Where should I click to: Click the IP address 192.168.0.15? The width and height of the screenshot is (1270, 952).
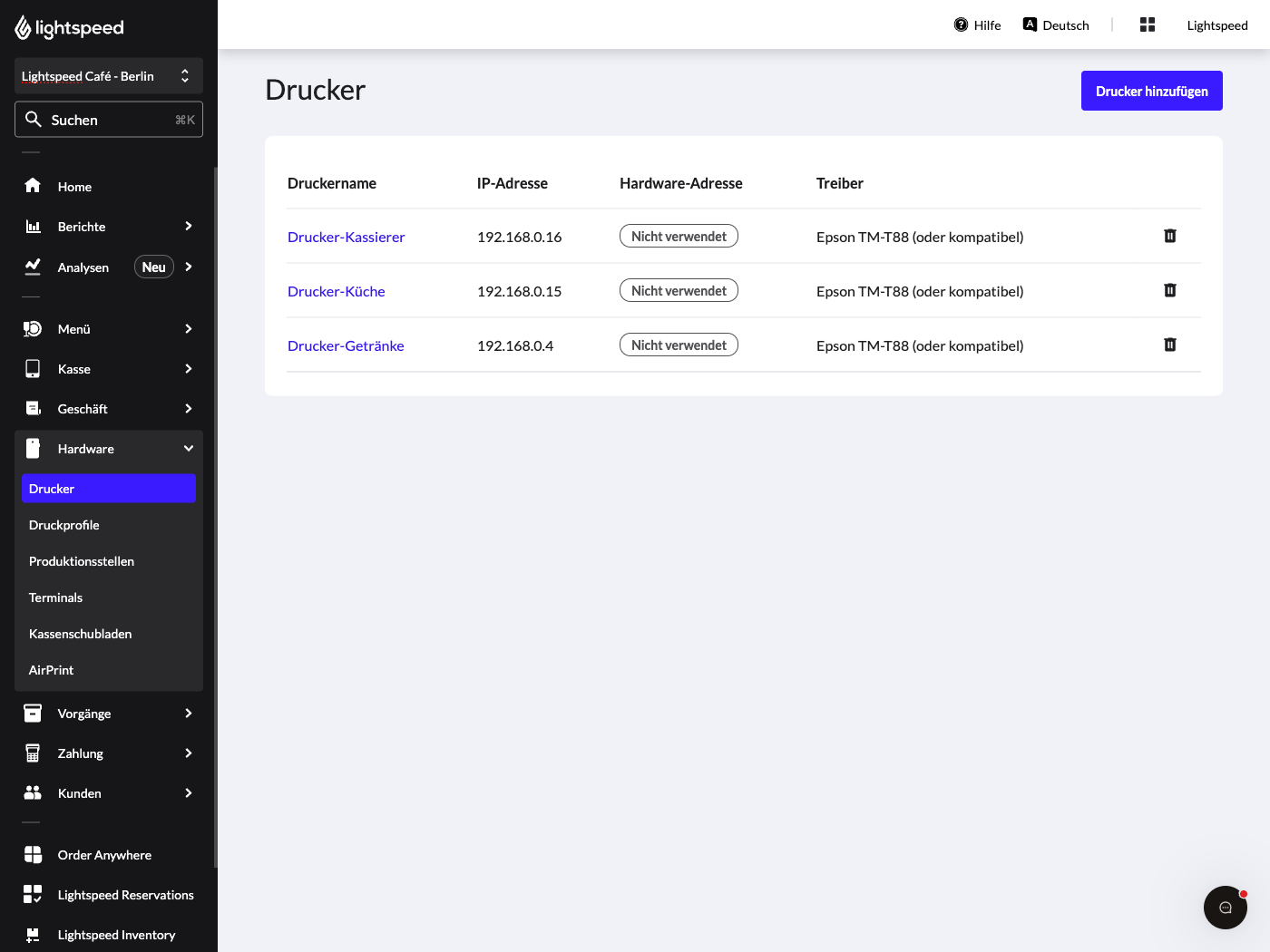(x=519, y=291)
